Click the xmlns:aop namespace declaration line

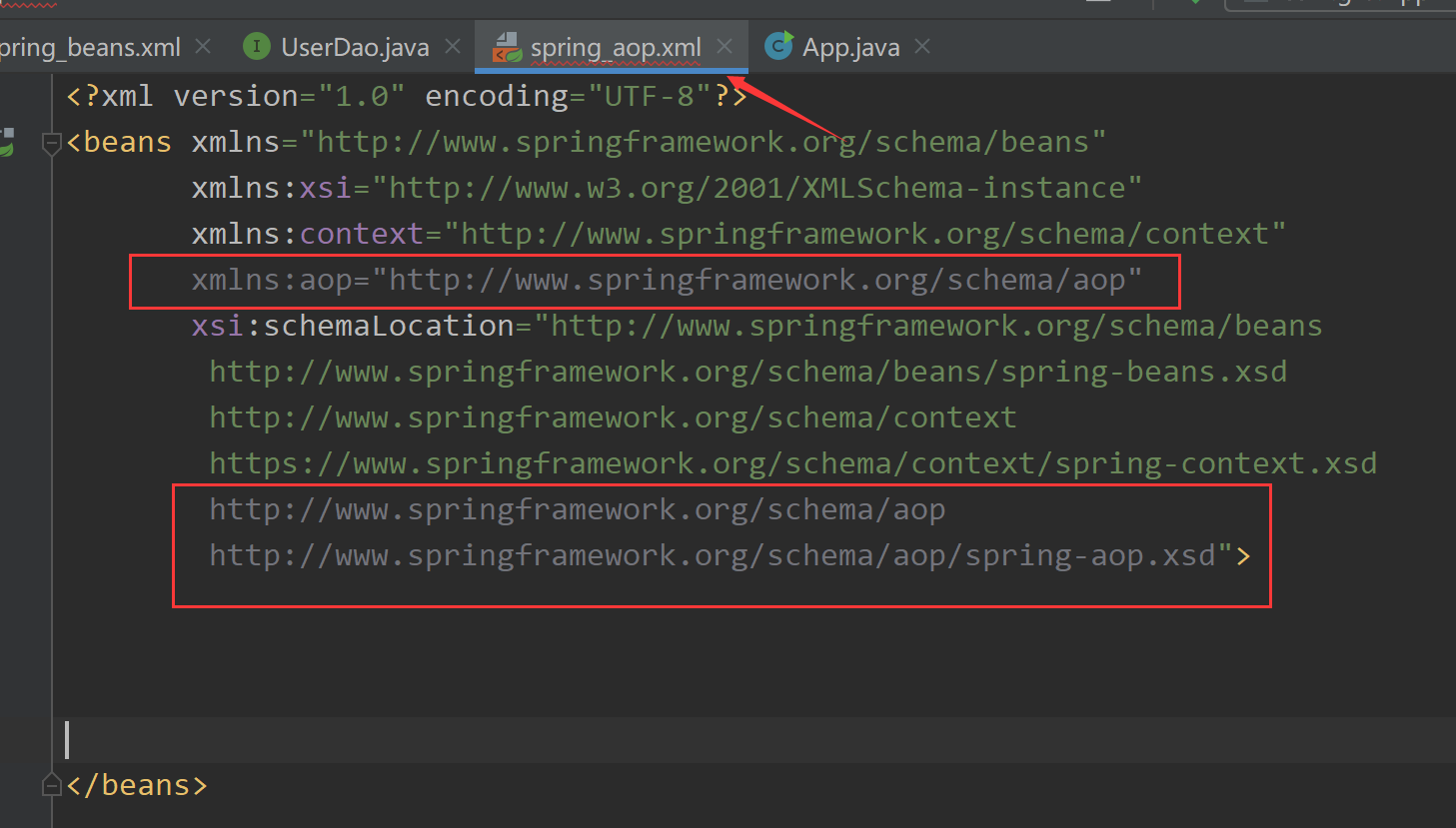tap(655, 280)
